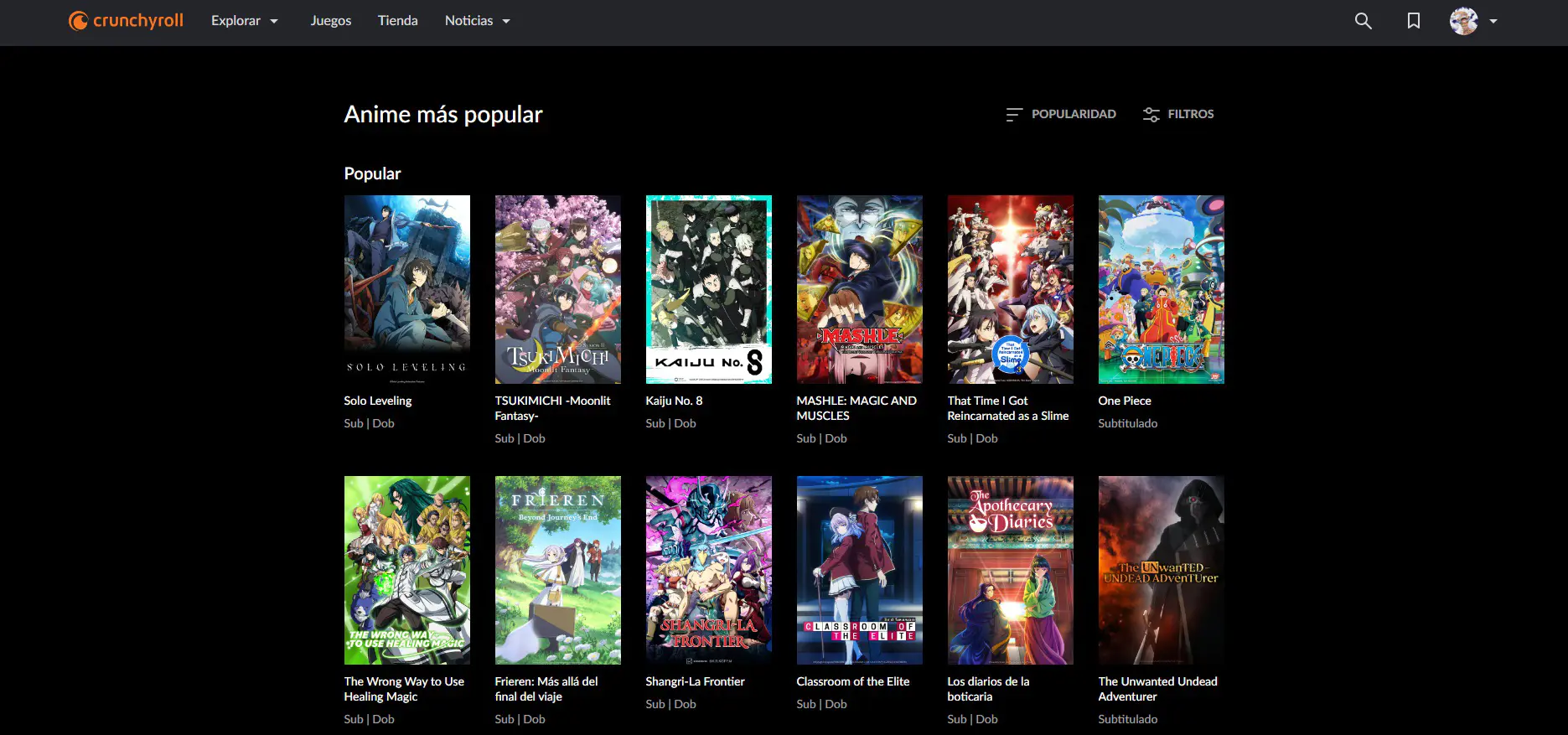
Task: Click the One Piece title link
Action: [x=1125, y=401]
